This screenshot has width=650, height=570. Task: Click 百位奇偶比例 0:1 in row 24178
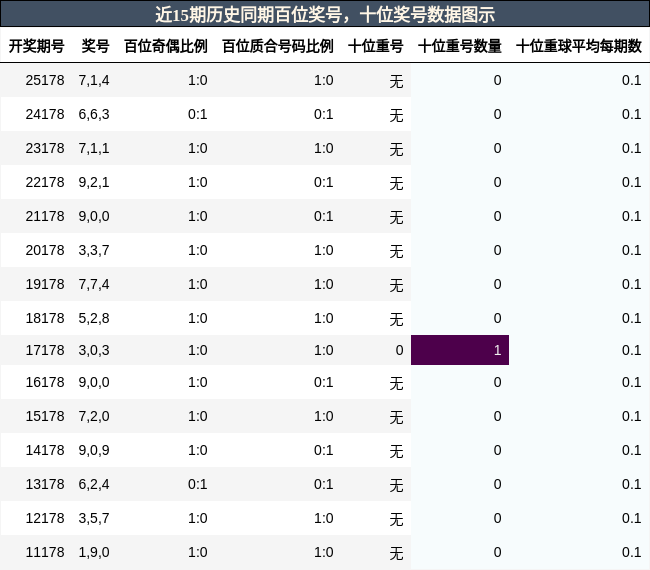pyautogui.click(x=197, y=114)
